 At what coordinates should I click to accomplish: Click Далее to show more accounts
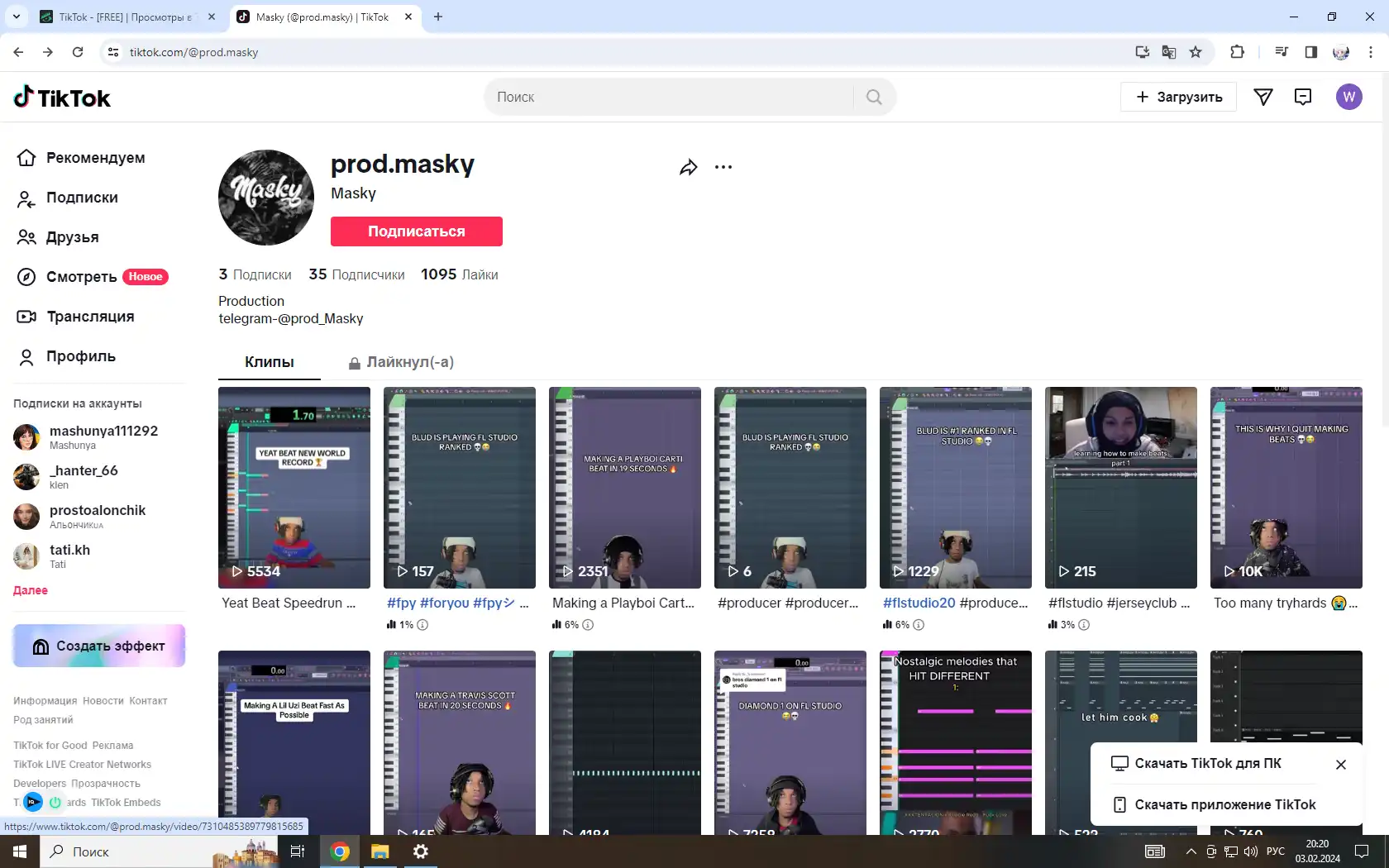pyautogui.click(x=31, y=590)
